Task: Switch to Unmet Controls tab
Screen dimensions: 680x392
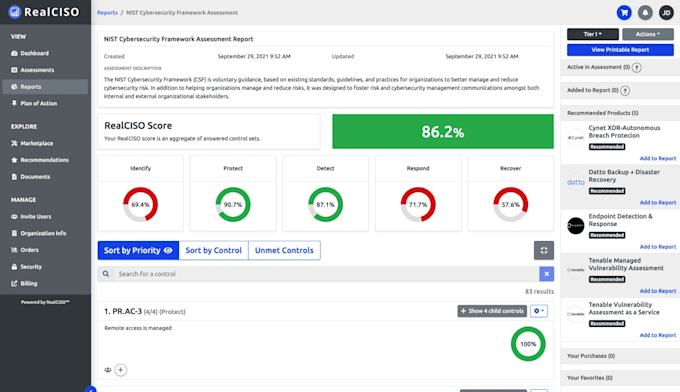Action: [x=284, y=250]
